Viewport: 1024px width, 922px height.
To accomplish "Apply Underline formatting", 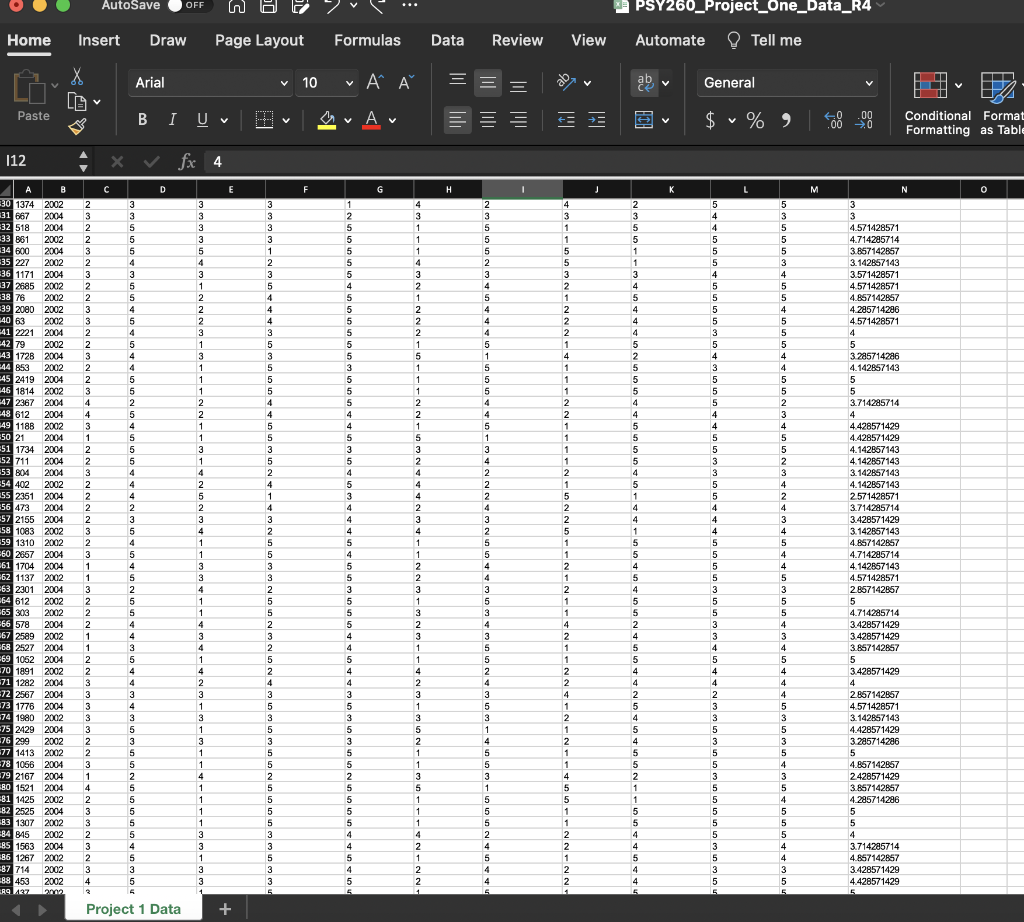I will 202,119.
